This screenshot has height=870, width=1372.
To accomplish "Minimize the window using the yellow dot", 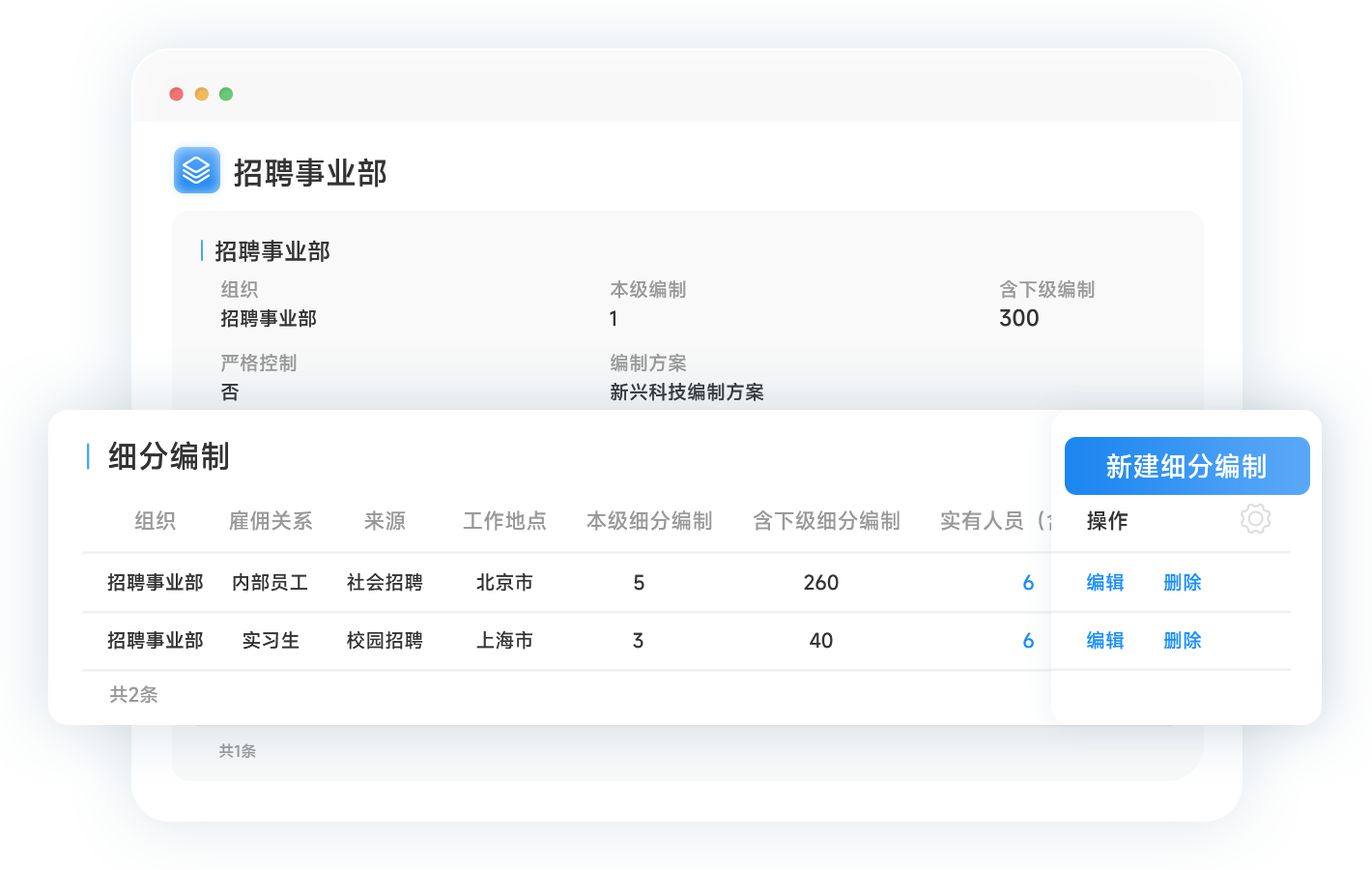I will (201, 94).
